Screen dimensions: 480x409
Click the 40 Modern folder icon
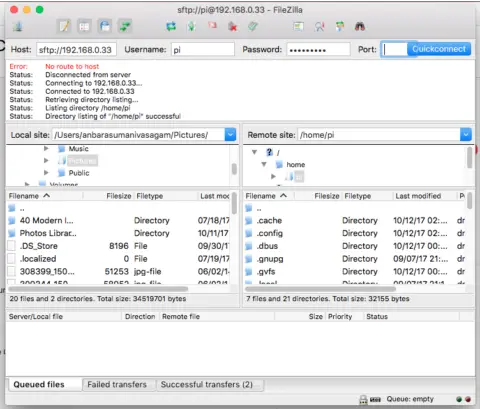point(12,221)
